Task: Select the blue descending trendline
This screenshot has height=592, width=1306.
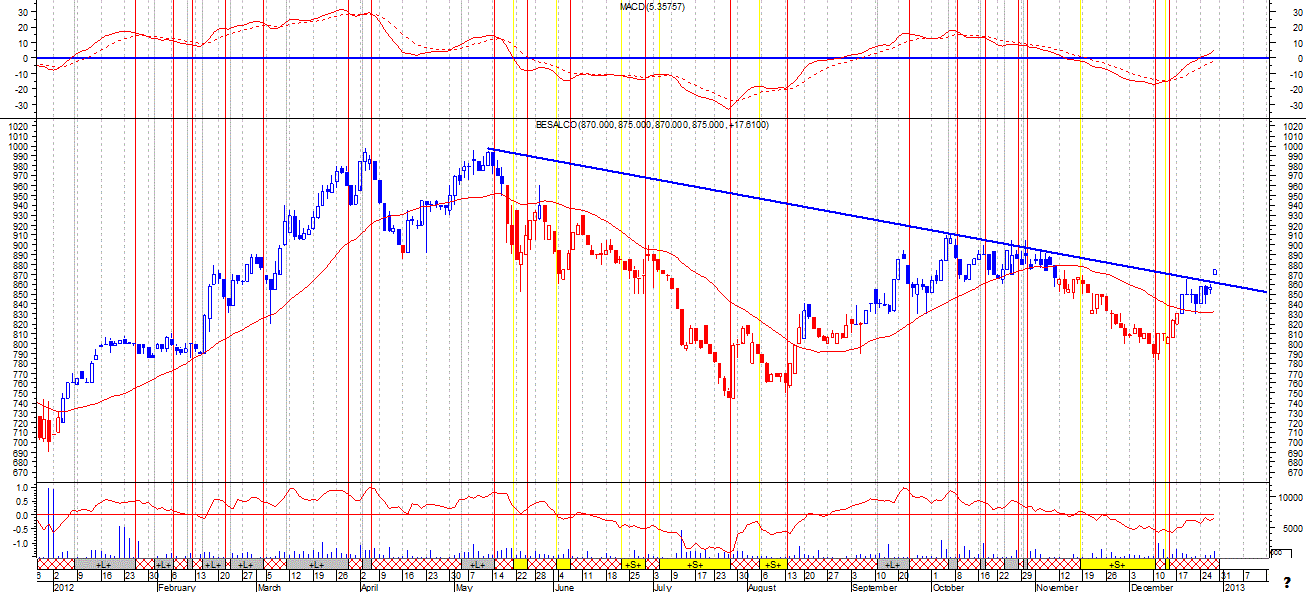Action: tap(876, 220)
